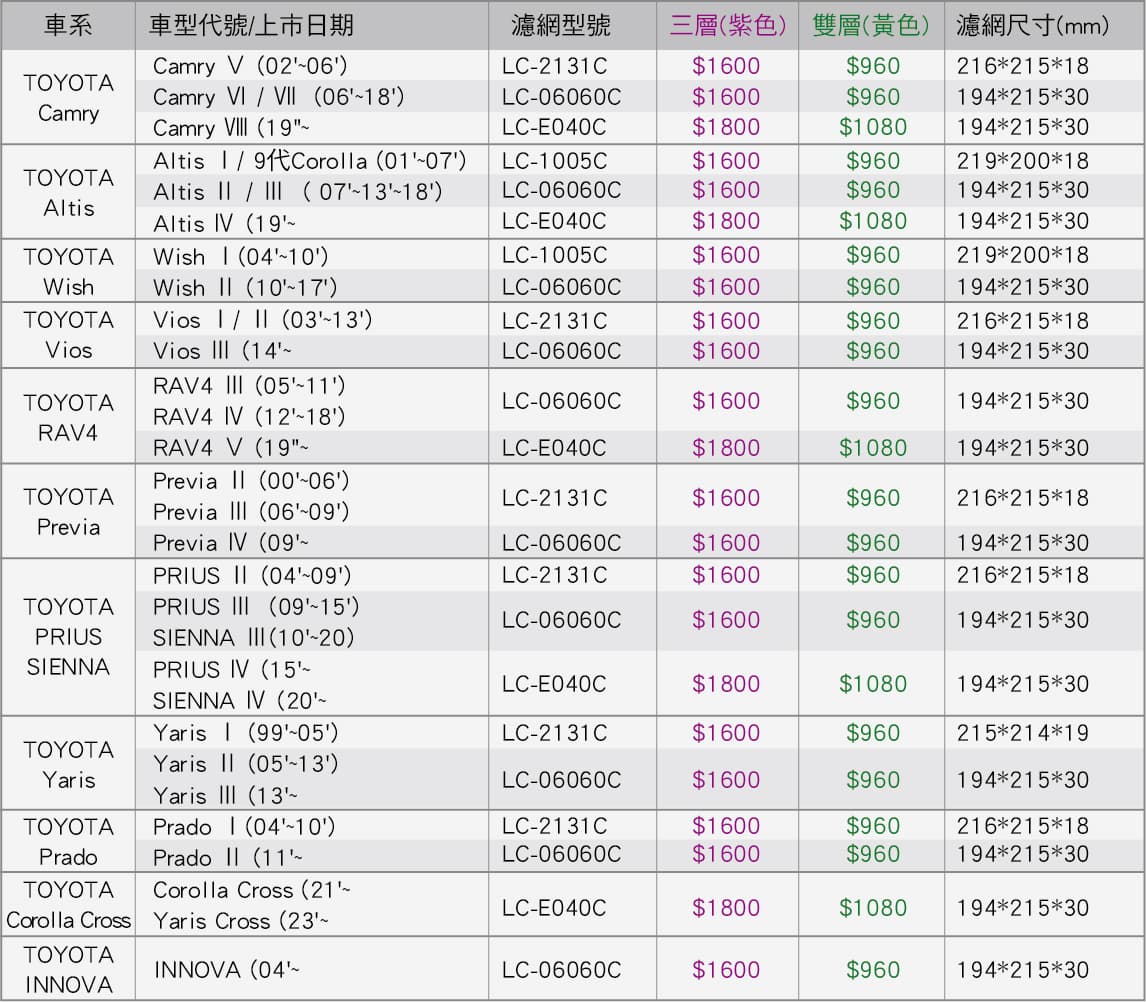Select the 濾網尺寸(mm) column header
Image resolution: width=1146 pixels, height=1002 pixels.
click(x=1032, y=26)
